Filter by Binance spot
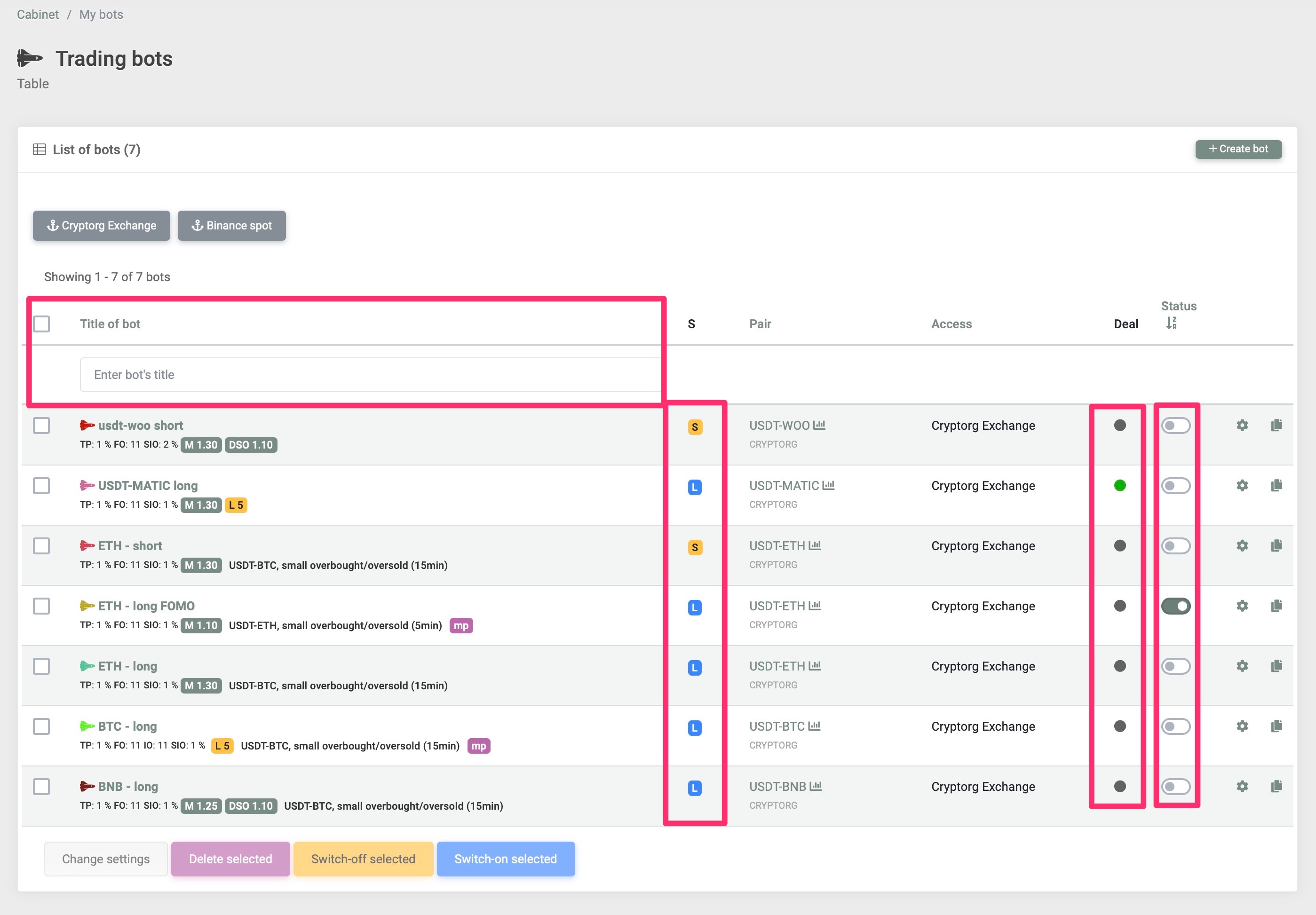1316x915 pixels. point(231,225)
